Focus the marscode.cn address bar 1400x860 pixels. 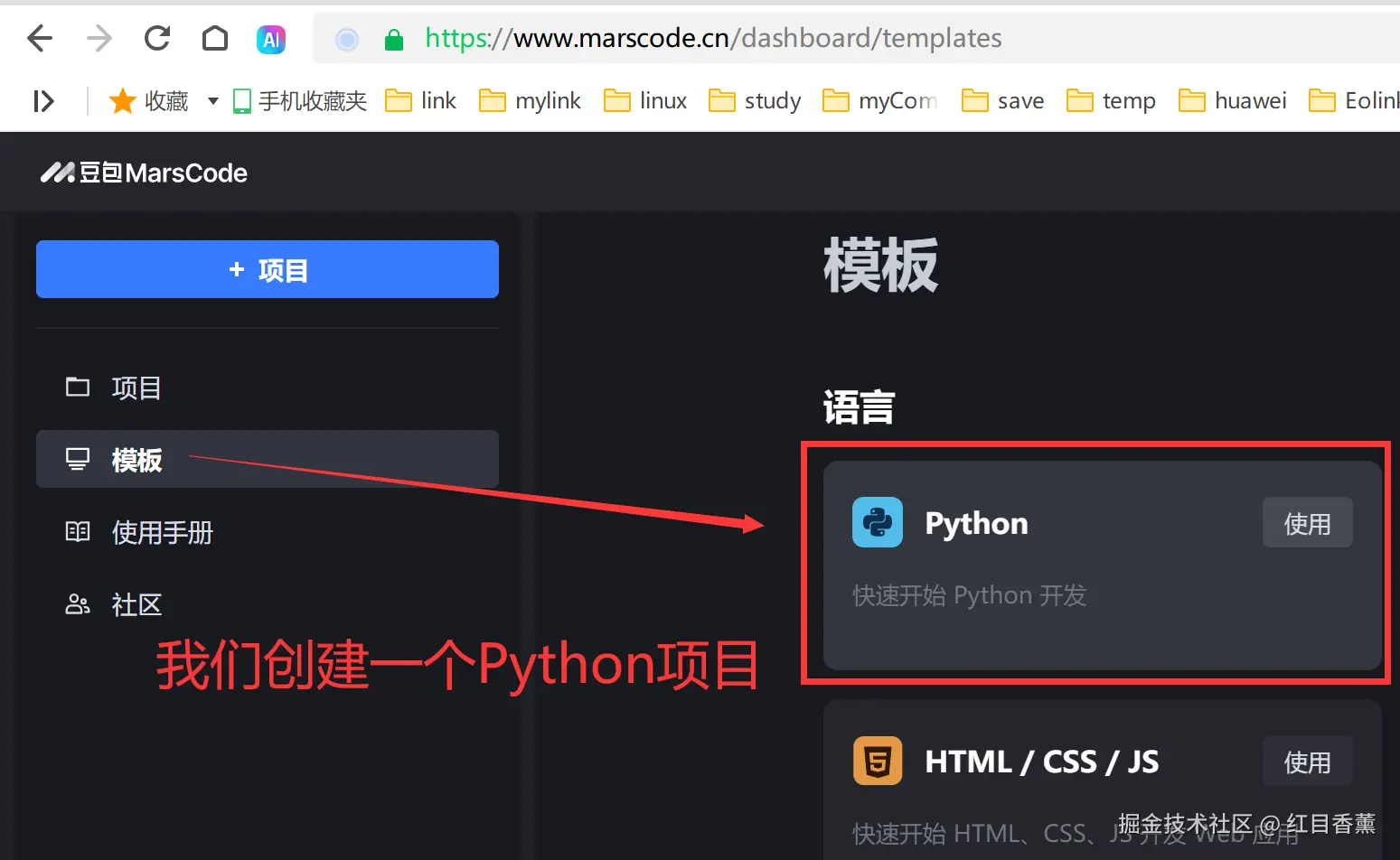click(857, 38)
